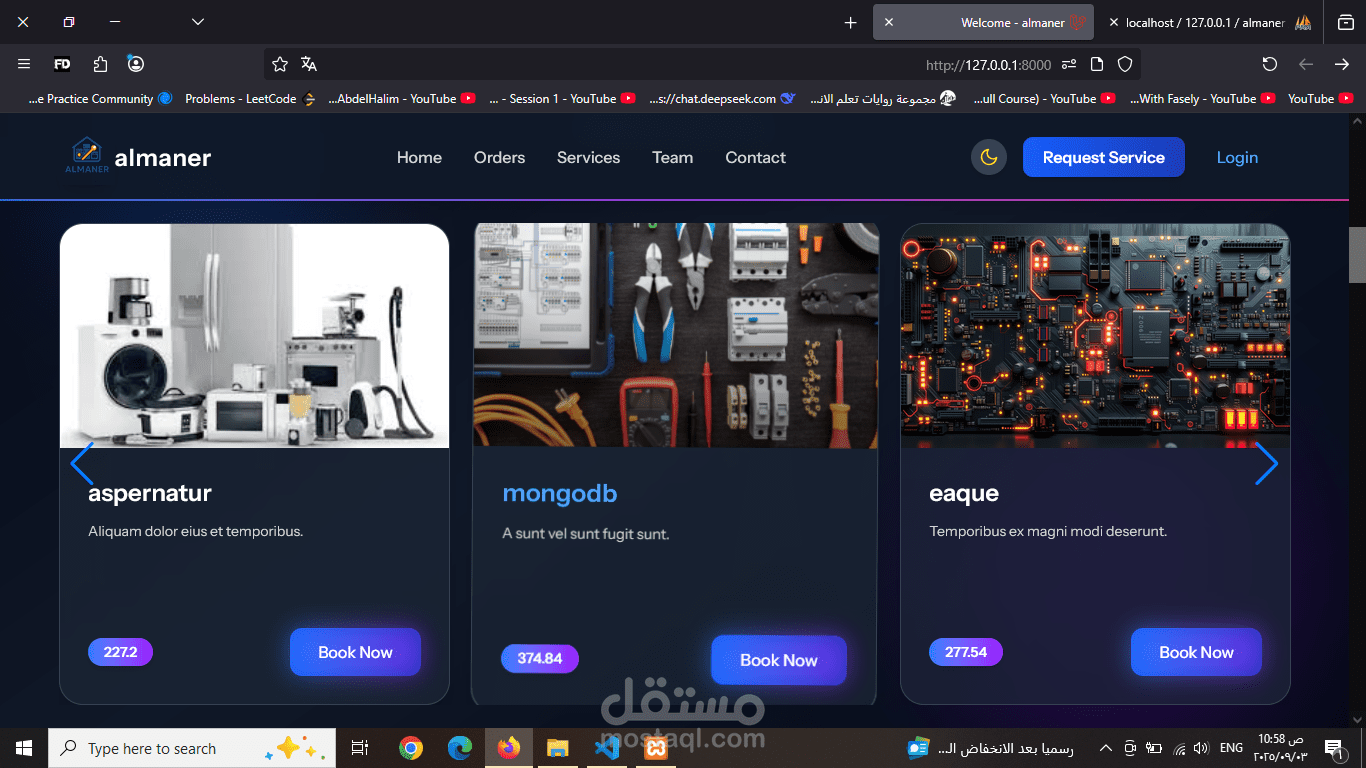Open the Home nav item
Screen dimensions: 1366x768
click(x=419, y=157)
